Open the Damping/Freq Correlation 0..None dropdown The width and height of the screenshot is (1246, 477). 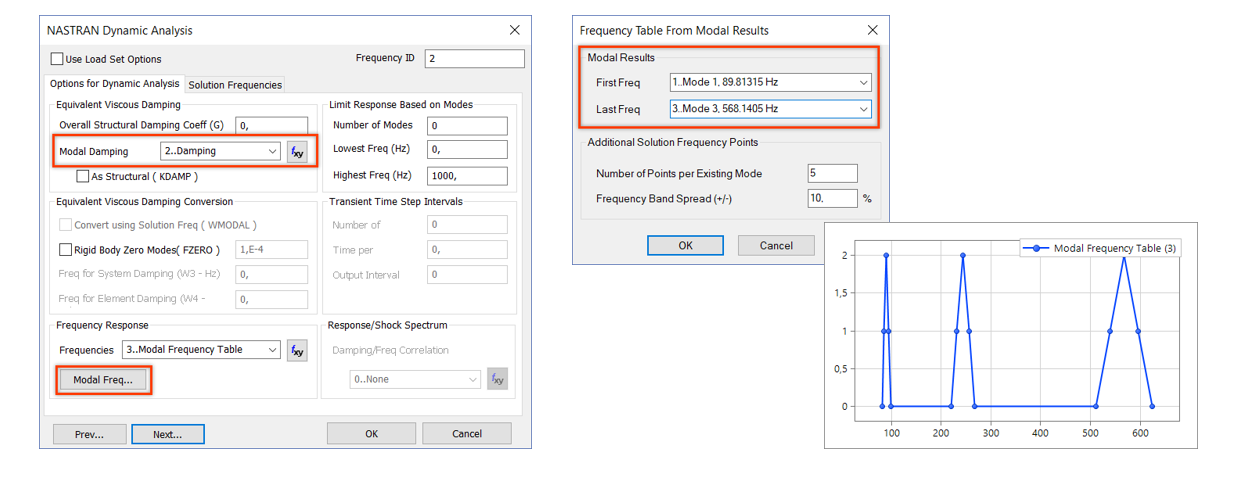pos(415,380)
